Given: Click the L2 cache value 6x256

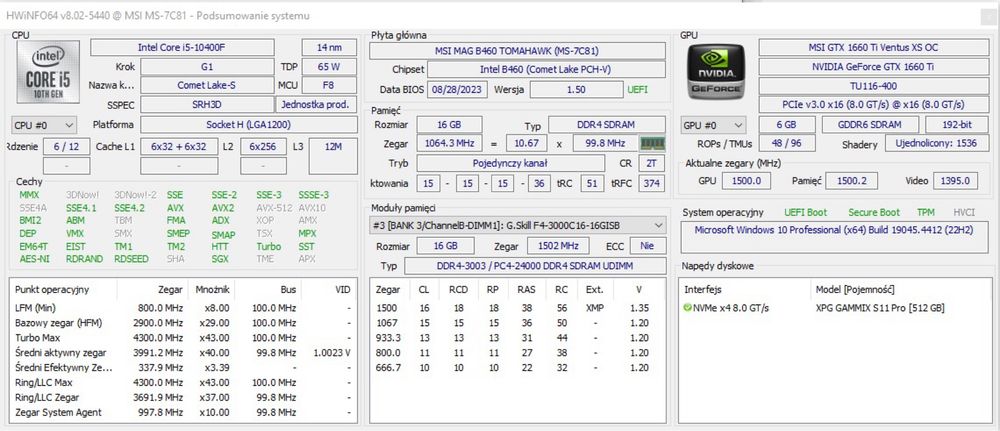Looking at the screenshot, I should [x=263, y=147].
